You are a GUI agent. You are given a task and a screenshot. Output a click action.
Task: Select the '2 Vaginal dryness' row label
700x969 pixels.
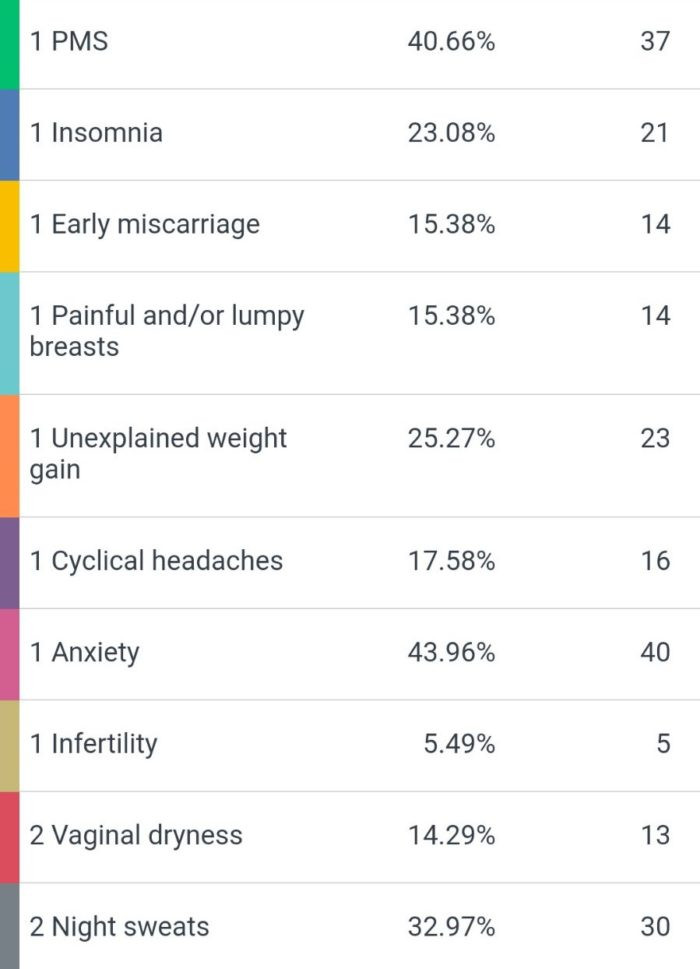pos(136,836)
